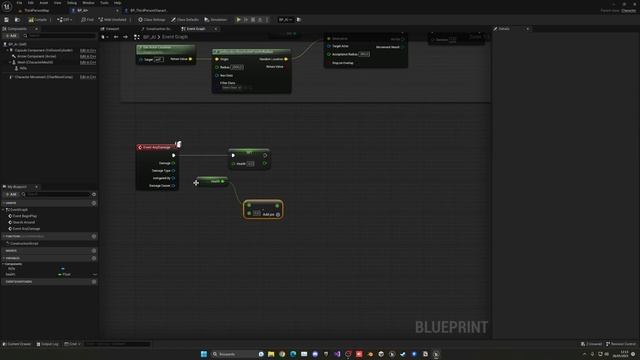Switch to the Construction Script tab
Image resolution: width=640 pixels, height=360 pixels.
[x=157, y=29]
